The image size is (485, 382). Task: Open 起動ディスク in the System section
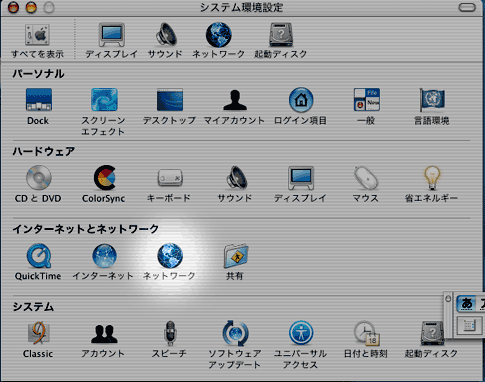[432, 333]
